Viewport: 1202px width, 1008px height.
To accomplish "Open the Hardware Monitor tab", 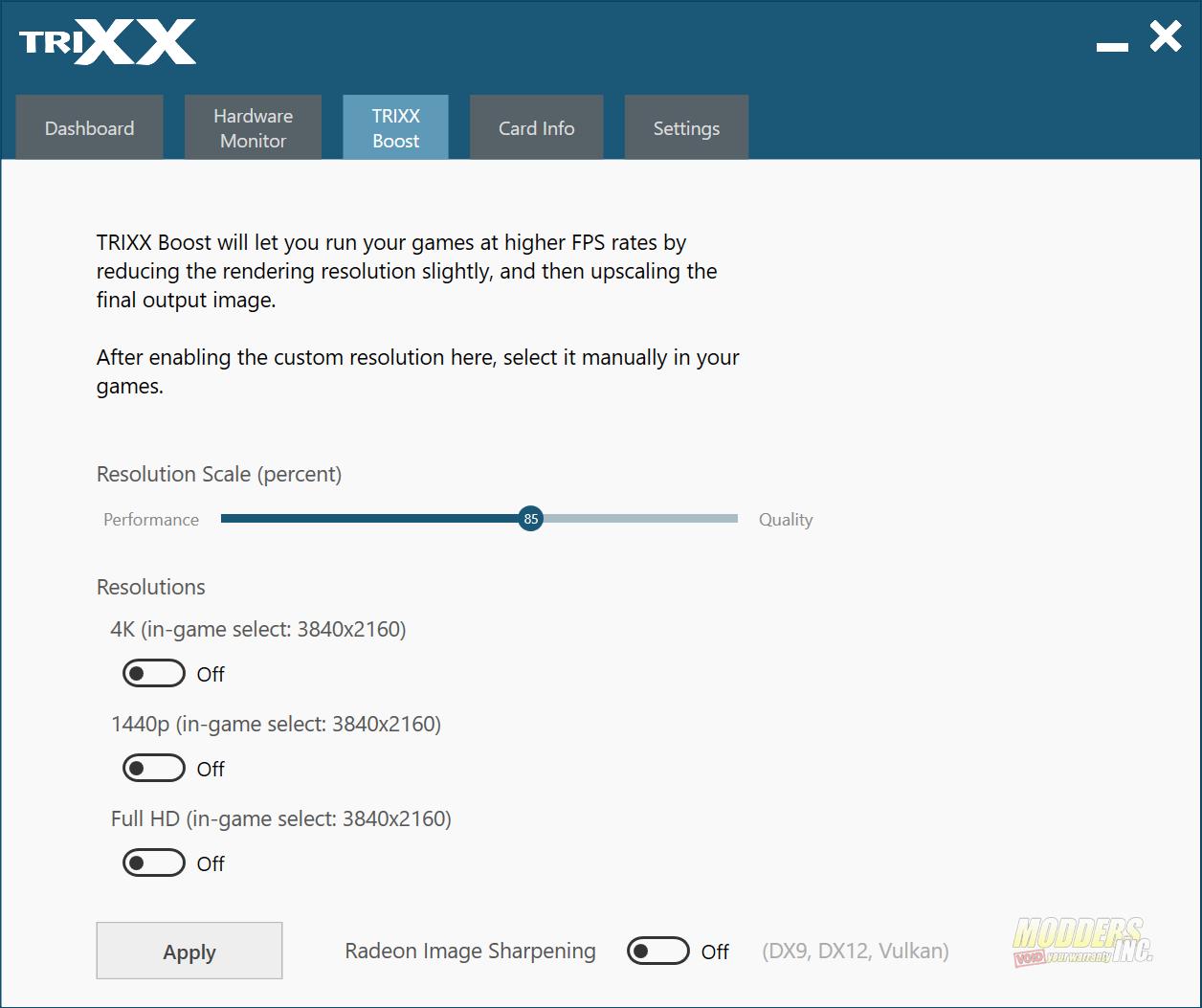I will (x=253, y=127).
